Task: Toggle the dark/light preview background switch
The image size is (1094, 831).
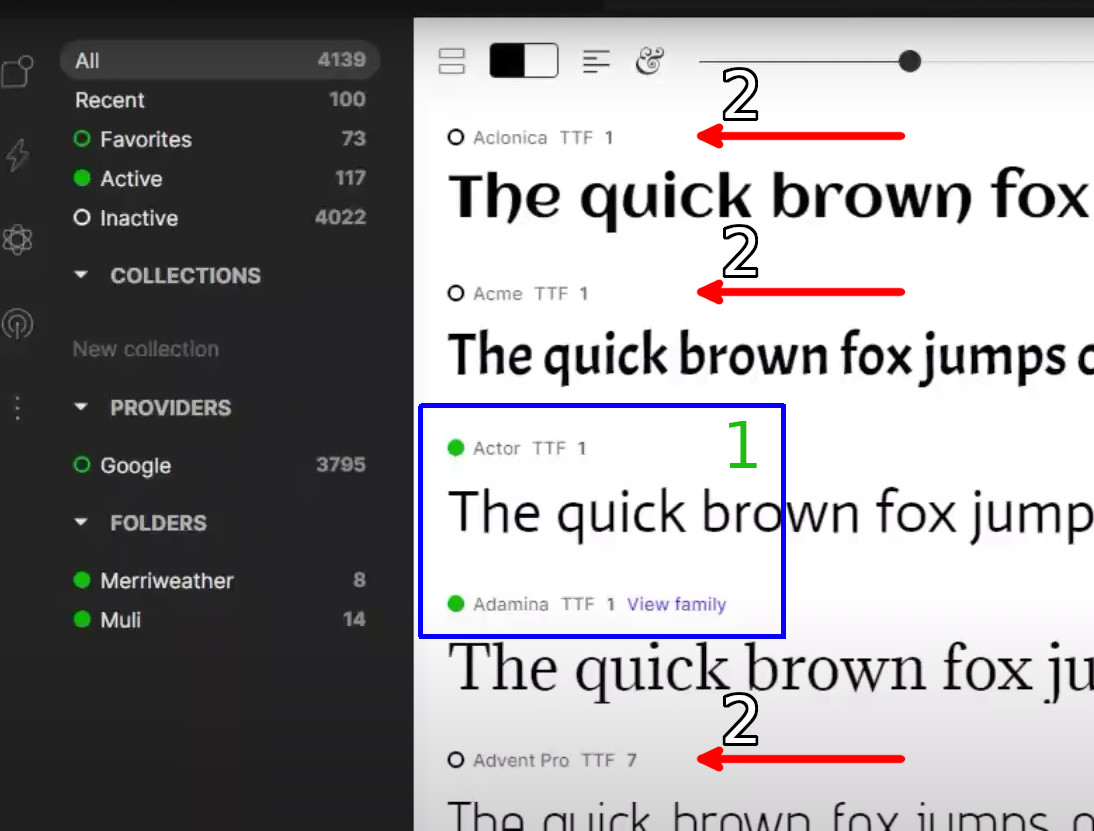Action: [524, 61]
